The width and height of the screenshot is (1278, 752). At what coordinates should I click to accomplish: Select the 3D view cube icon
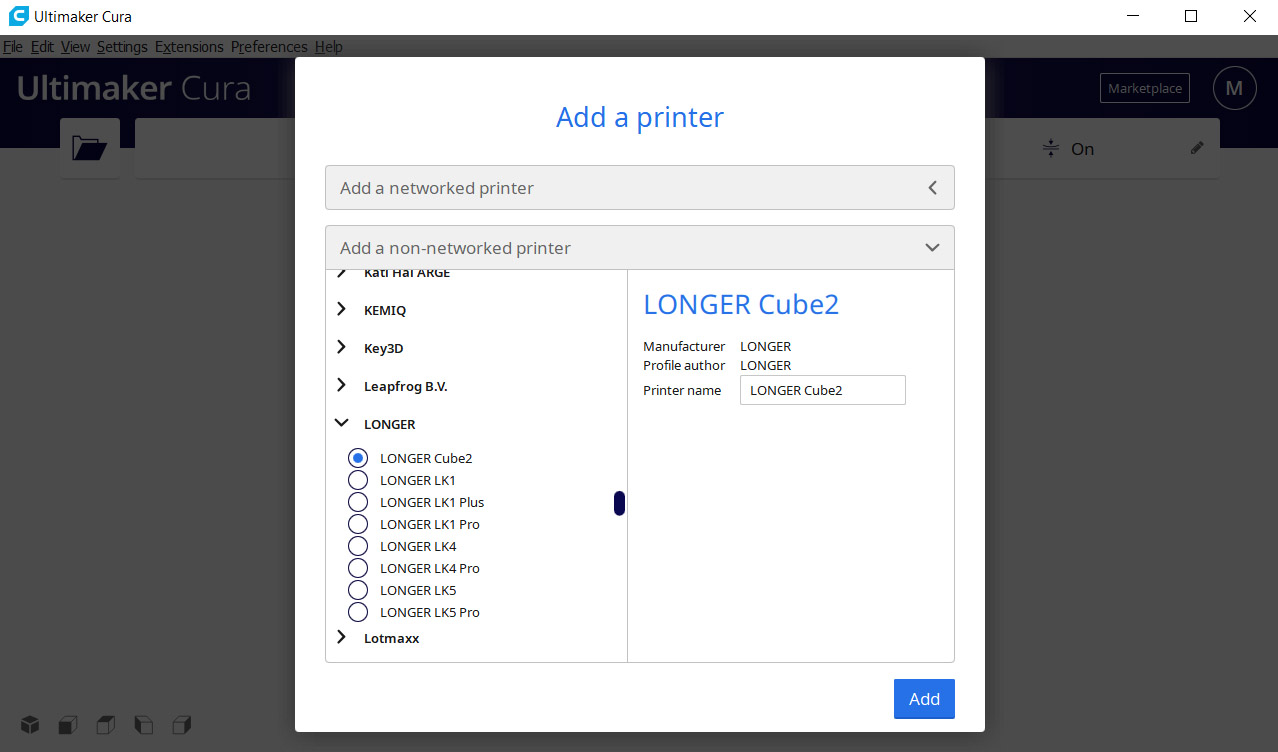[x=31, y=724]
